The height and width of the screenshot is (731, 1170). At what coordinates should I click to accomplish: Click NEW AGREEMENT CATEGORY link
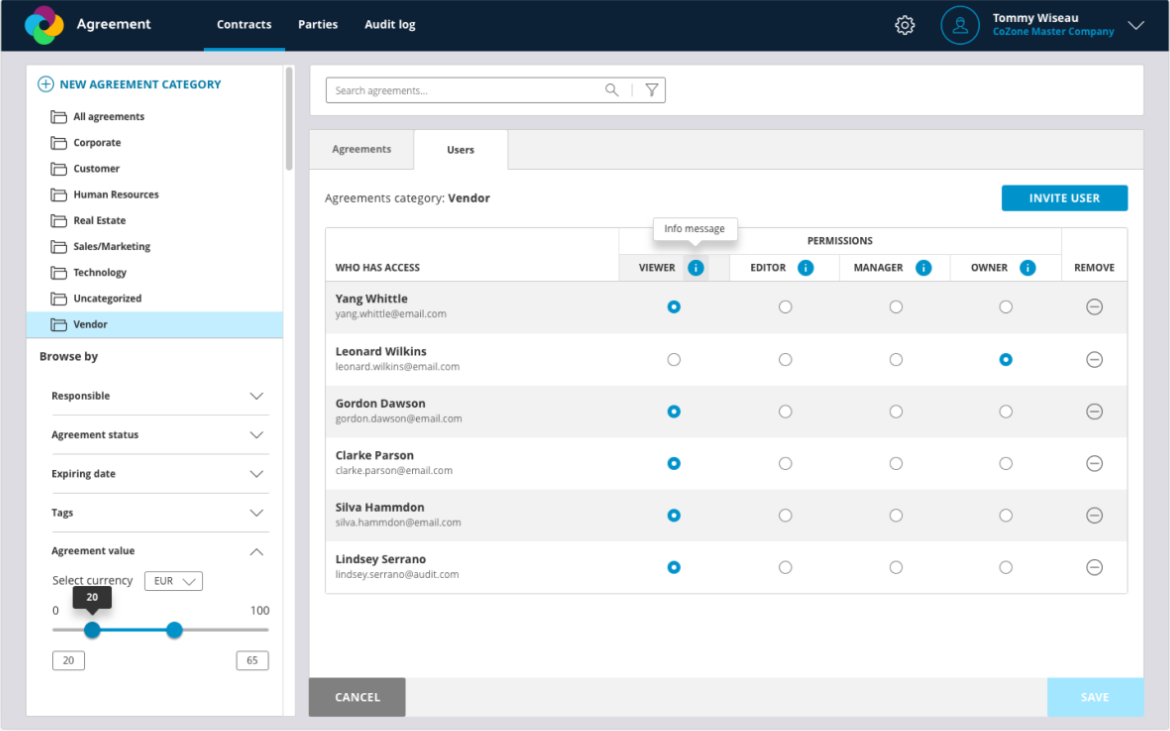coord(140,84)
